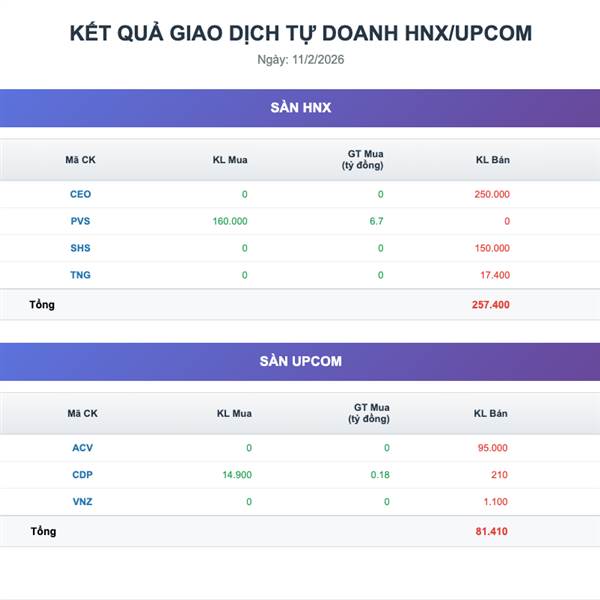This screenshot has width=600, height=600.
Task: Click the CEO stock code link
Action: click(x=80, y=194)
